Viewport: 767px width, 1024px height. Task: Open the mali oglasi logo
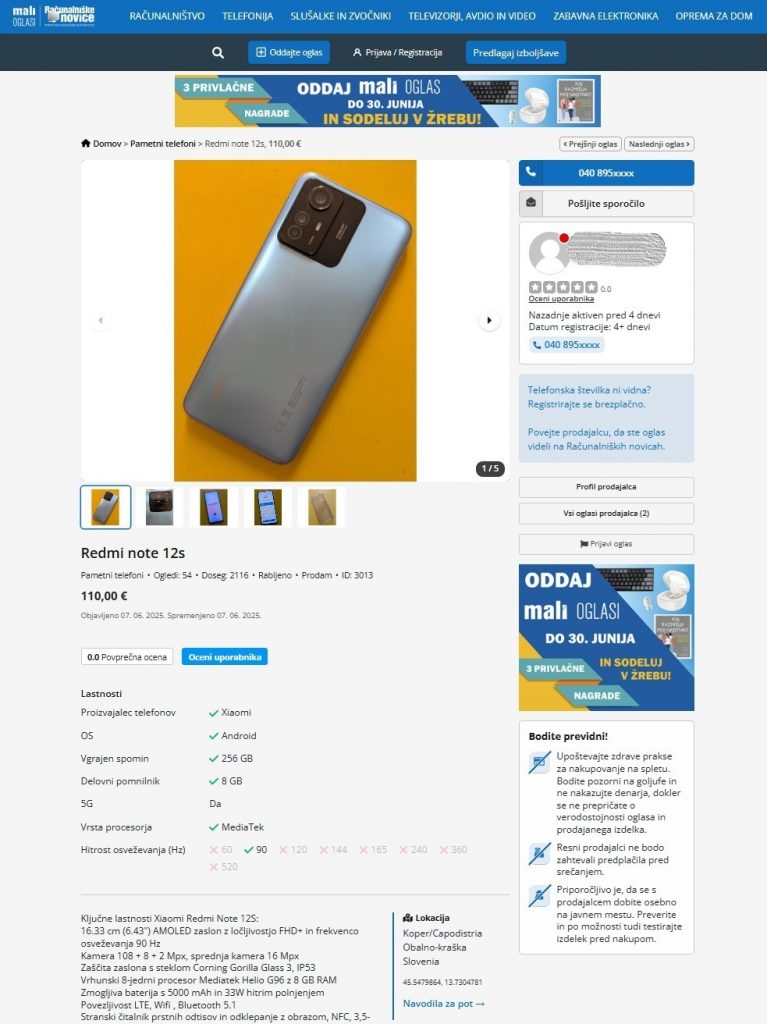[24, 16]
